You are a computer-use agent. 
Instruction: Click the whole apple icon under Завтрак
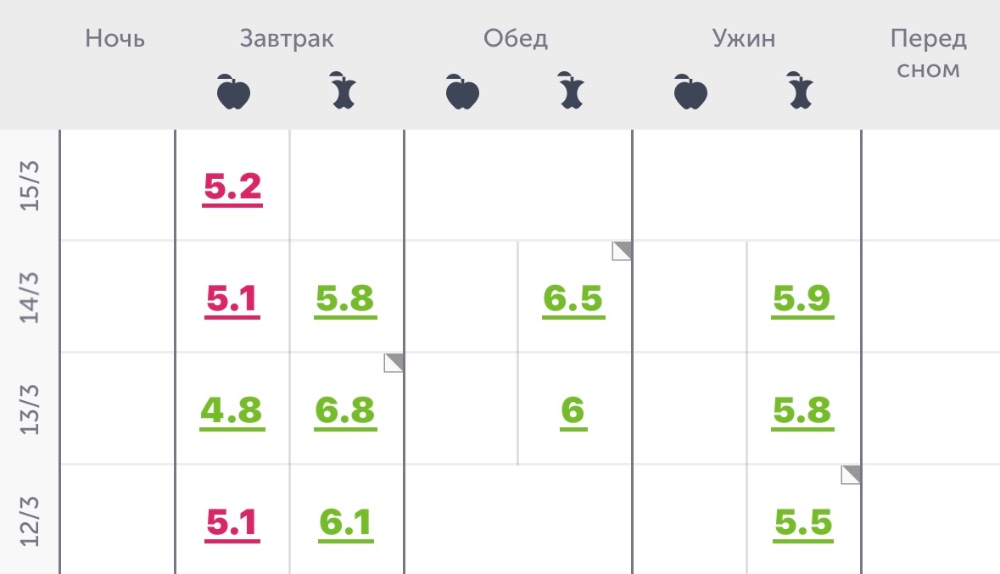(x=233, y=92)
